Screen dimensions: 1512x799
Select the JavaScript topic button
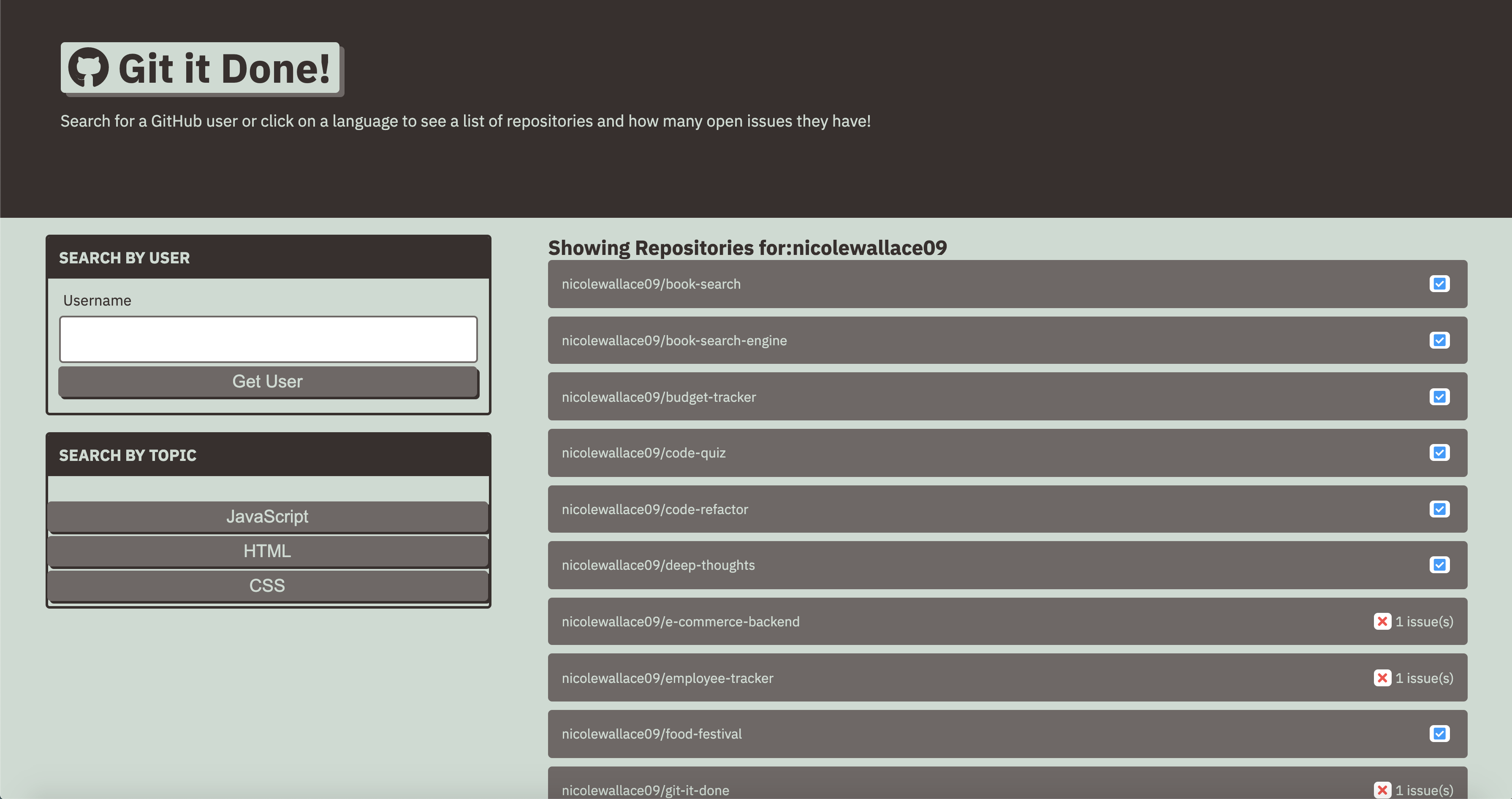[x=268, y=516]
